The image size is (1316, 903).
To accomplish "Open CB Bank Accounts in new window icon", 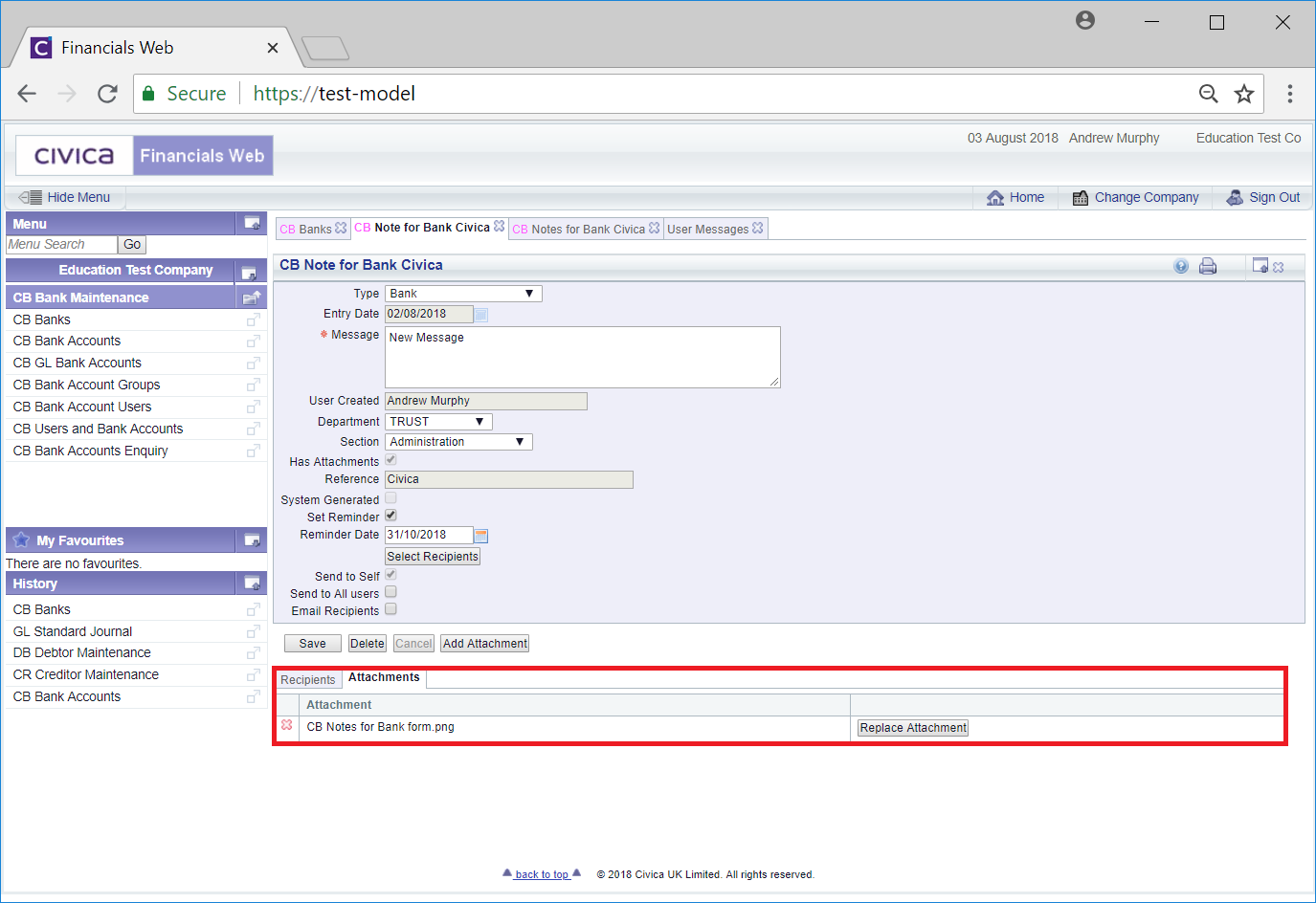I will 253,342.
